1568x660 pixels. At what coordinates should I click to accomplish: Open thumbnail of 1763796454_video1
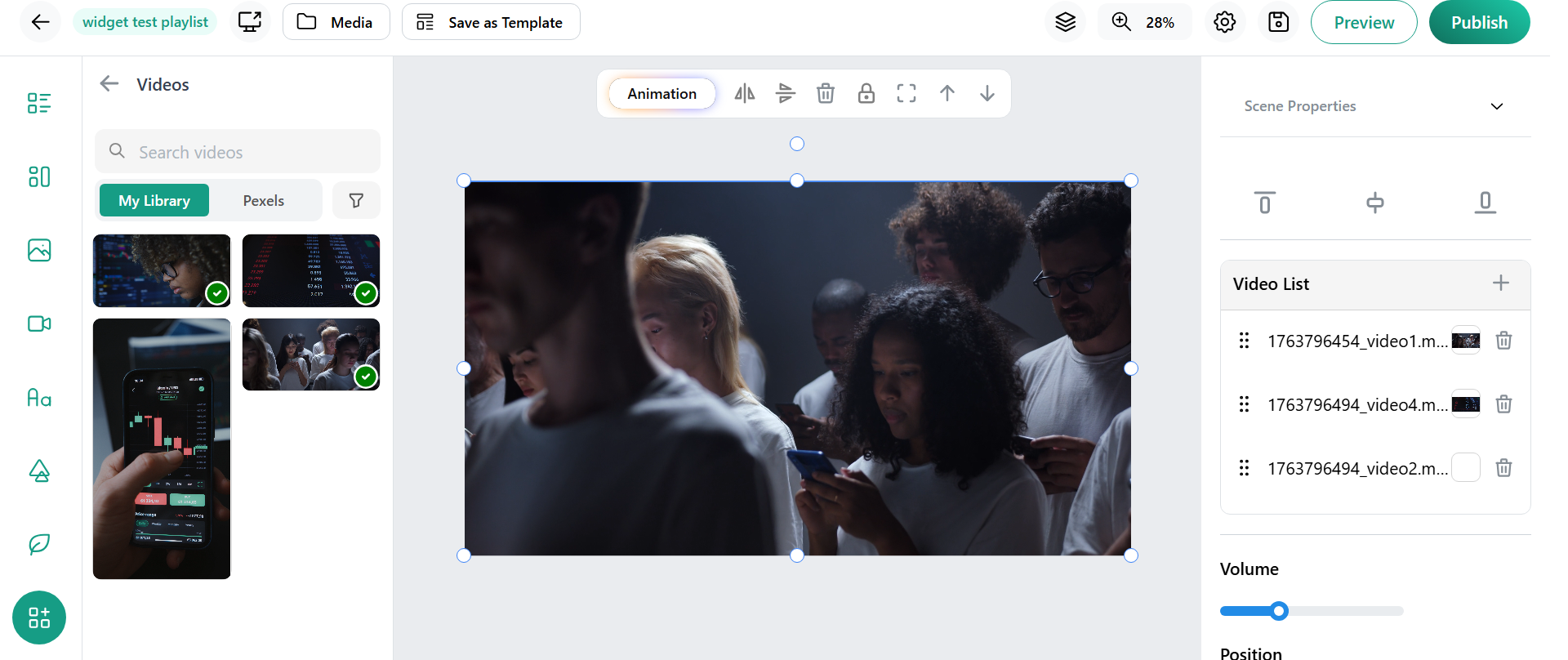click(x=1466, y=341)
